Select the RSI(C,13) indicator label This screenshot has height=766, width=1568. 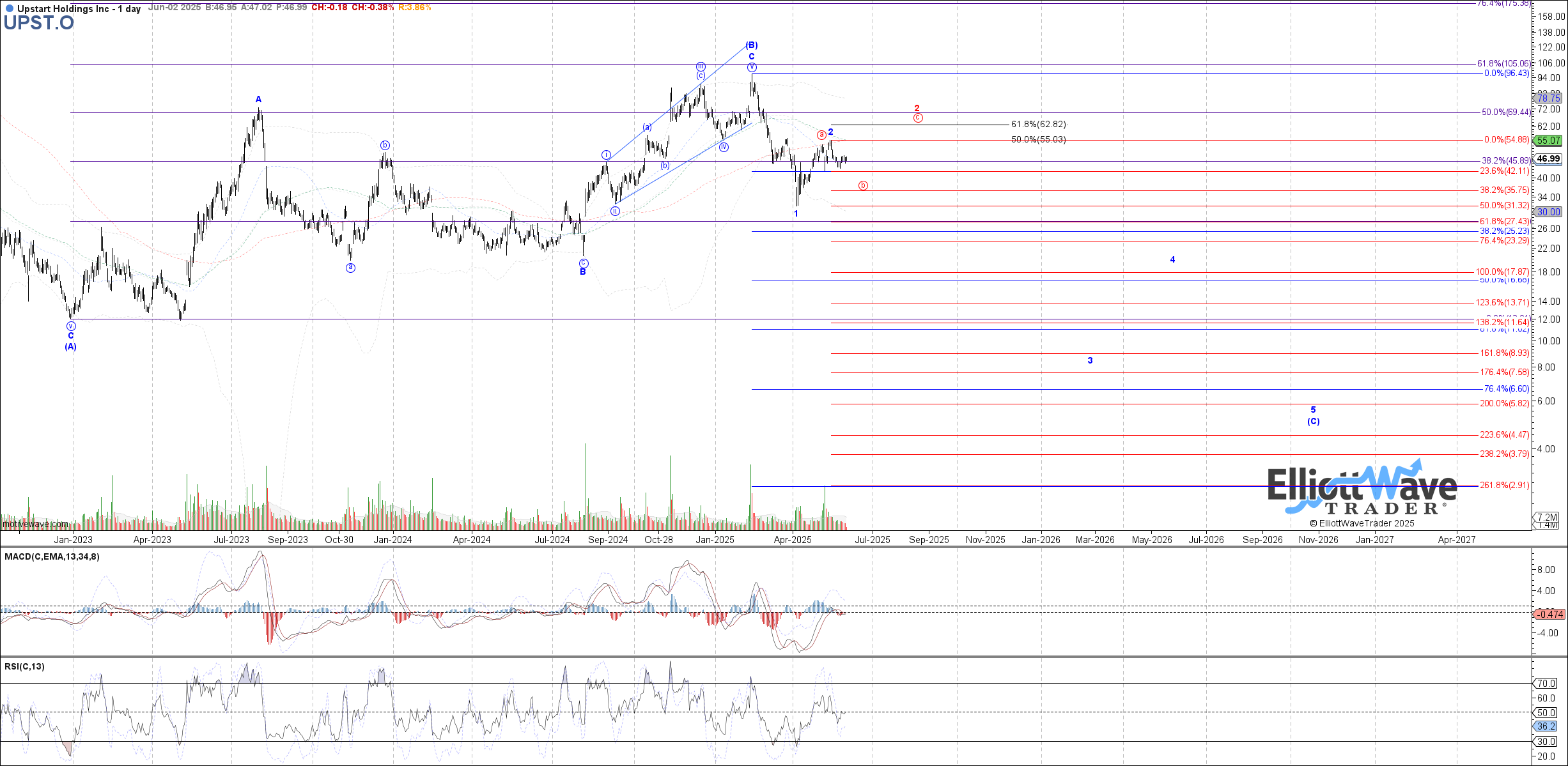click(24, 666)
